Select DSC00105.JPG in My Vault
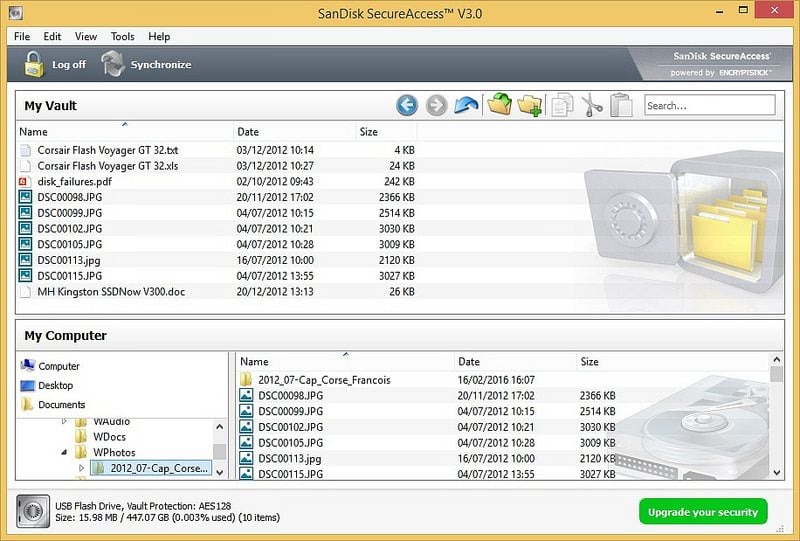Image resolution: width=800 pixels, height=541 pixels. coord(69,244)
